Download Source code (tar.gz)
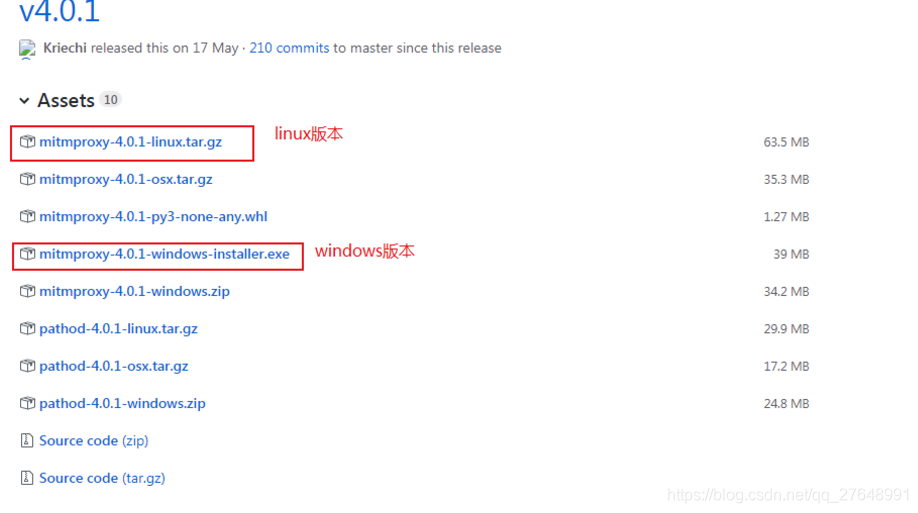This screenshot has width=918, height=513. (102, 478)
